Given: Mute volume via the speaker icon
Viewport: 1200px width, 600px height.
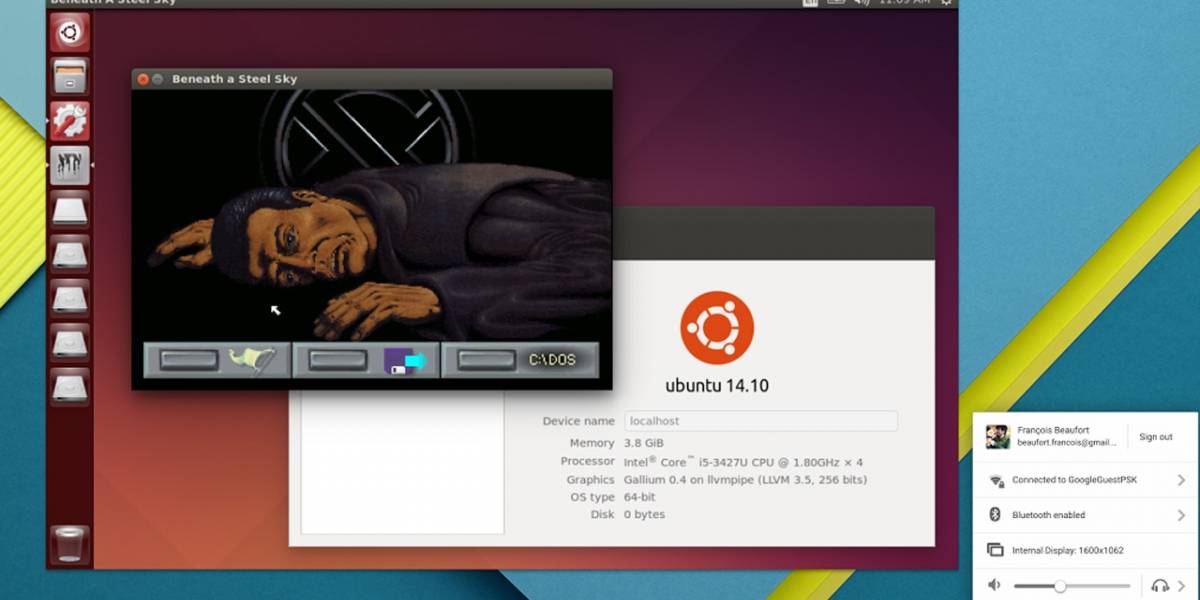Looking at the screenshot, I should tap(995, 585).
